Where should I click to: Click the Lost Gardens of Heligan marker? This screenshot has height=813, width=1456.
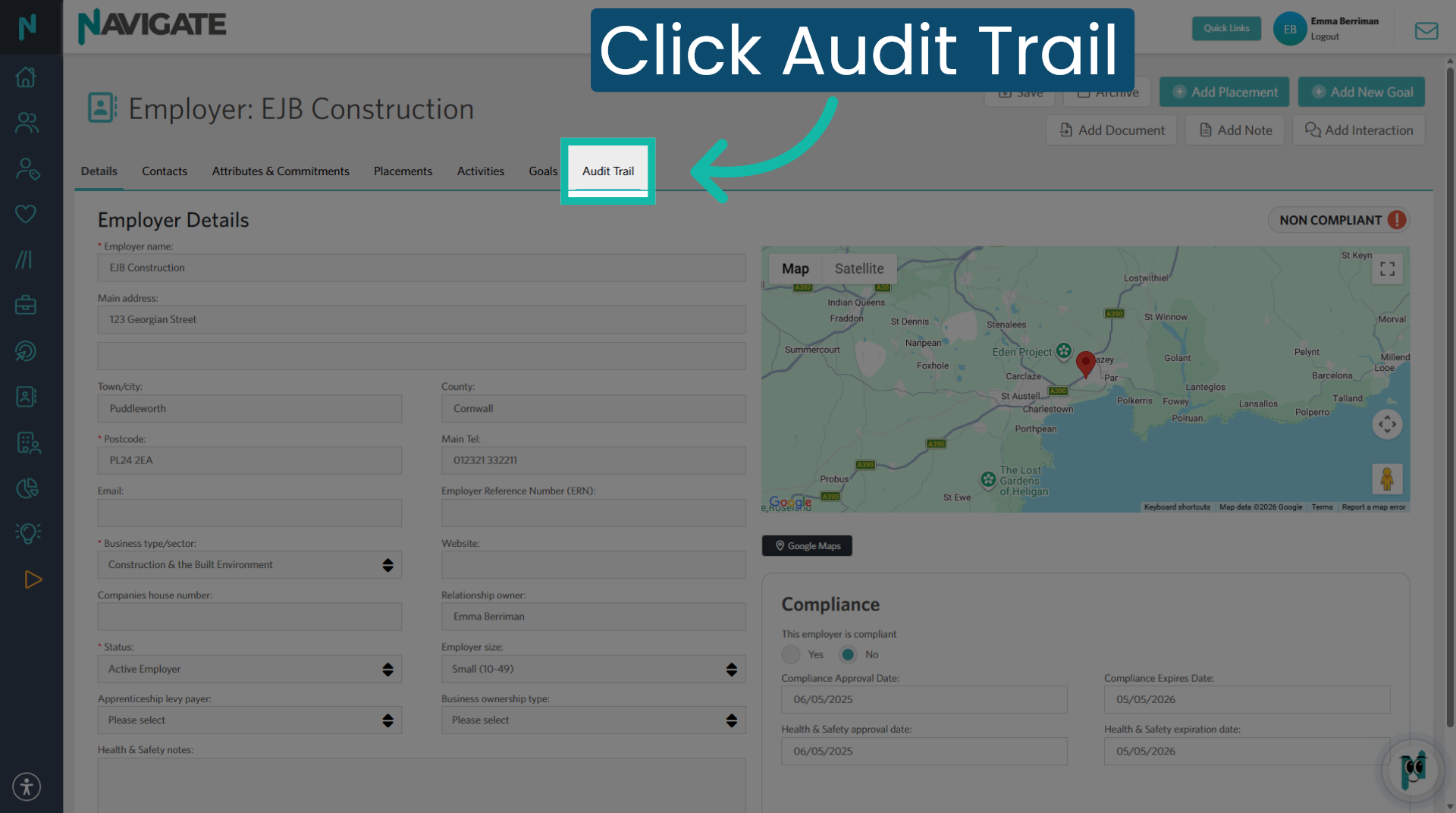coord(988,479)
